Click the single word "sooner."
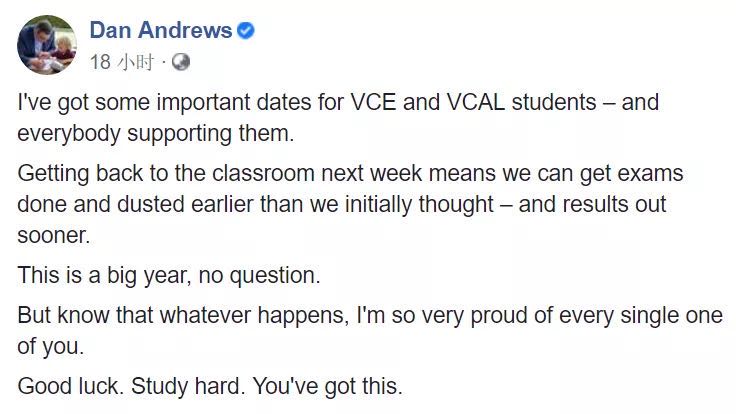The image size is (736, 414). pyautogui.click(x=53, y=235)
